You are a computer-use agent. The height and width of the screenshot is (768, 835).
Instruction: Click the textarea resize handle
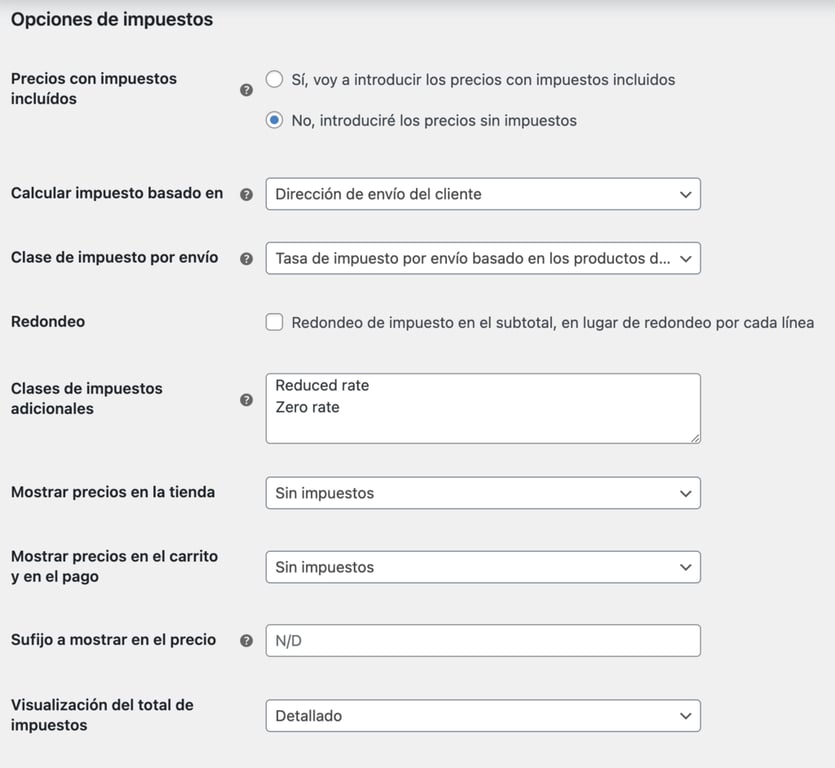click(694, 437)
